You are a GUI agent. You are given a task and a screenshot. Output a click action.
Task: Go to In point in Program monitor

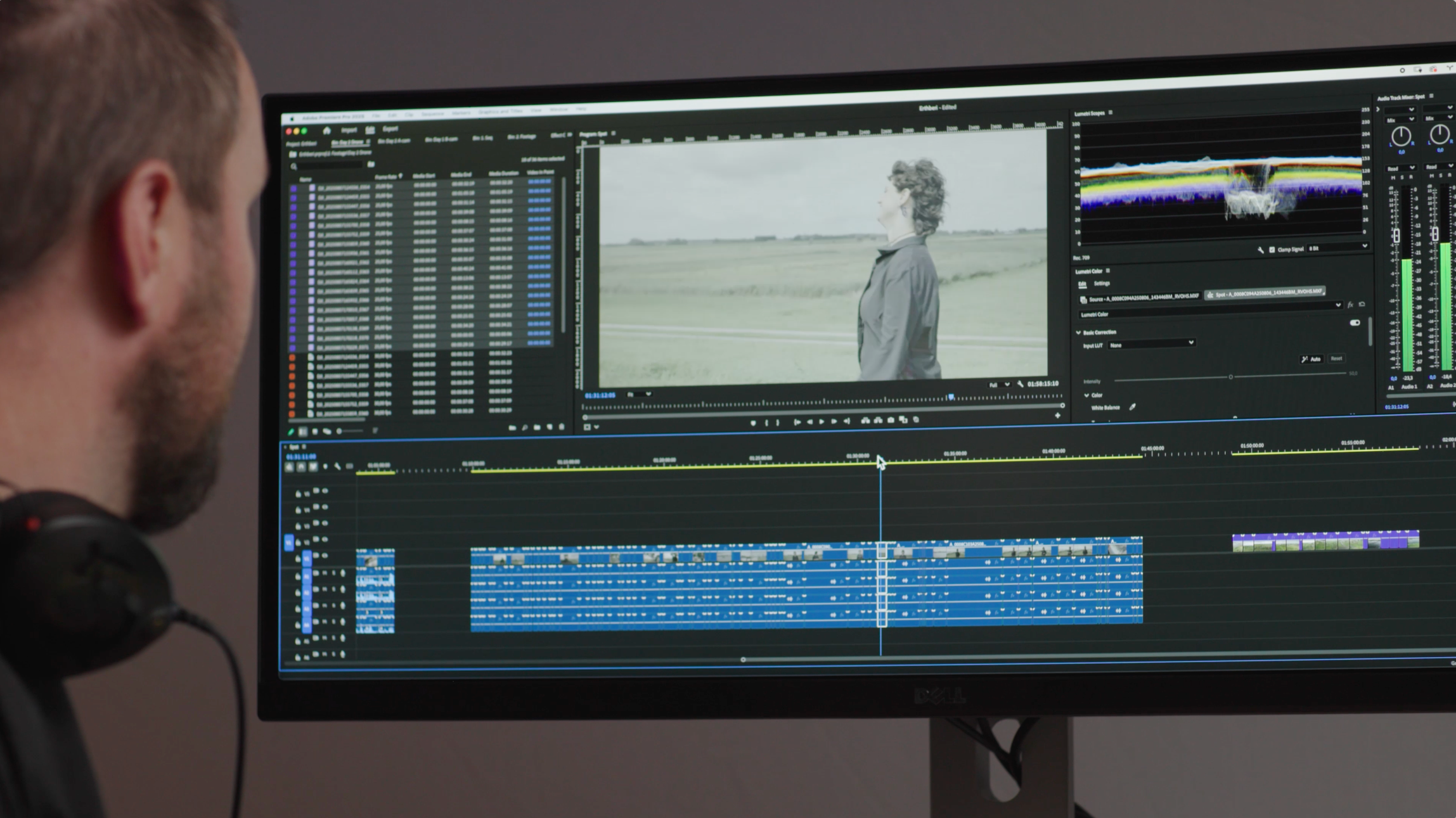pos(797,422)
